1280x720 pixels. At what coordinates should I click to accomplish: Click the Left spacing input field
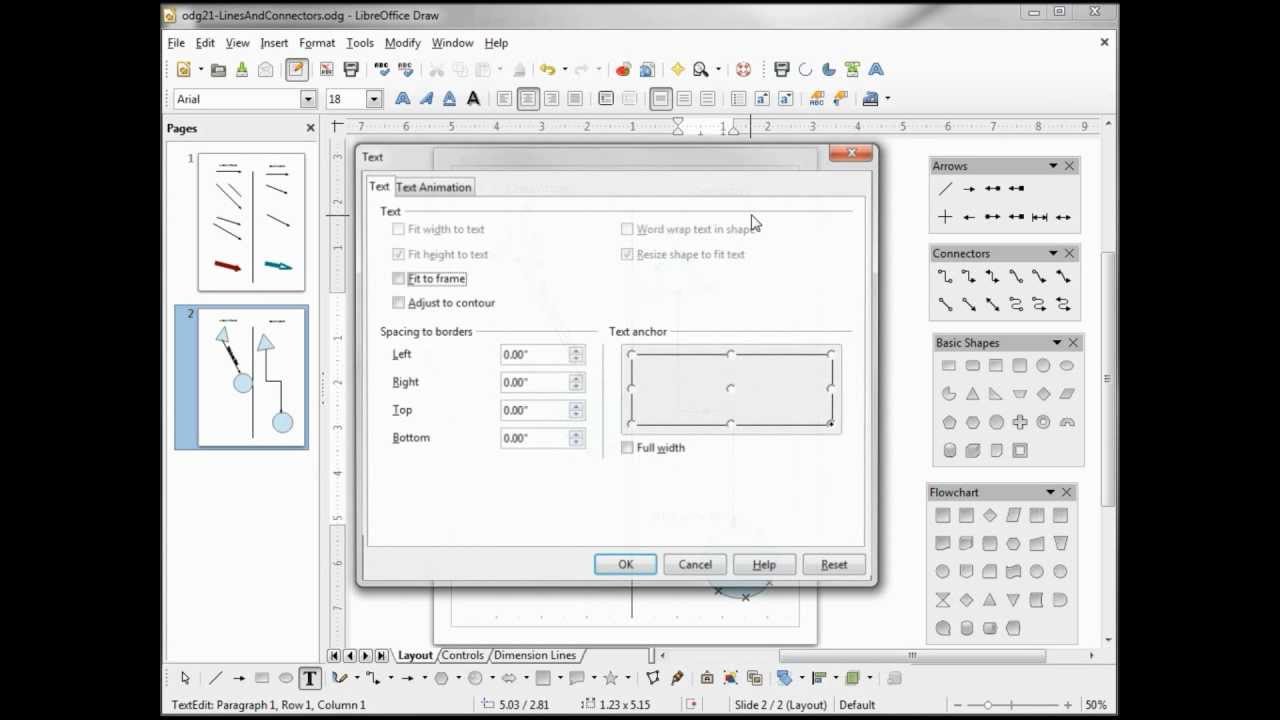coord(535,355)
